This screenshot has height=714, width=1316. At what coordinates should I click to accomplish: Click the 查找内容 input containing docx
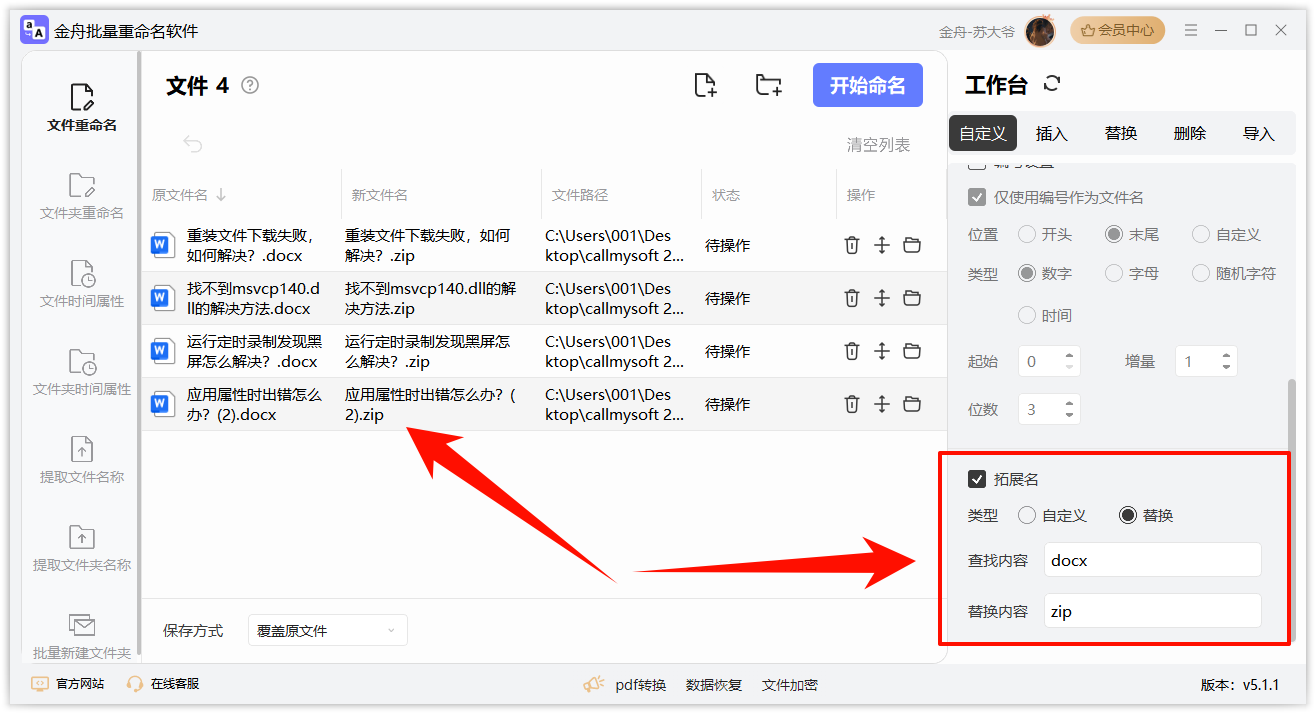[1151, 559]
